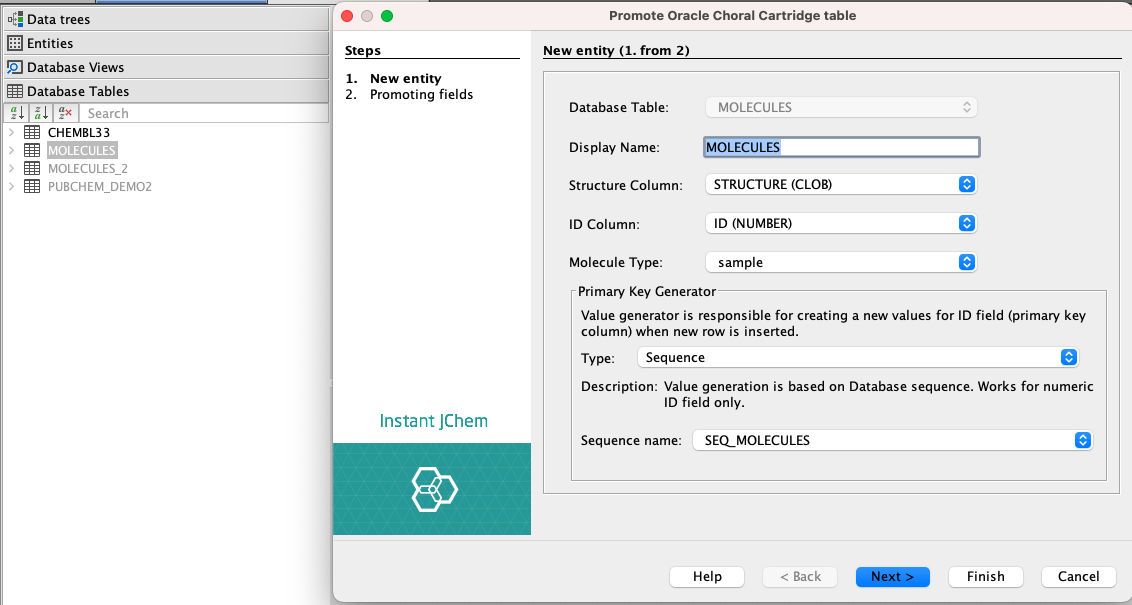
Task: Expand the PUBCHEM_DEMO2 tree node
Action: tap(11, 186)
